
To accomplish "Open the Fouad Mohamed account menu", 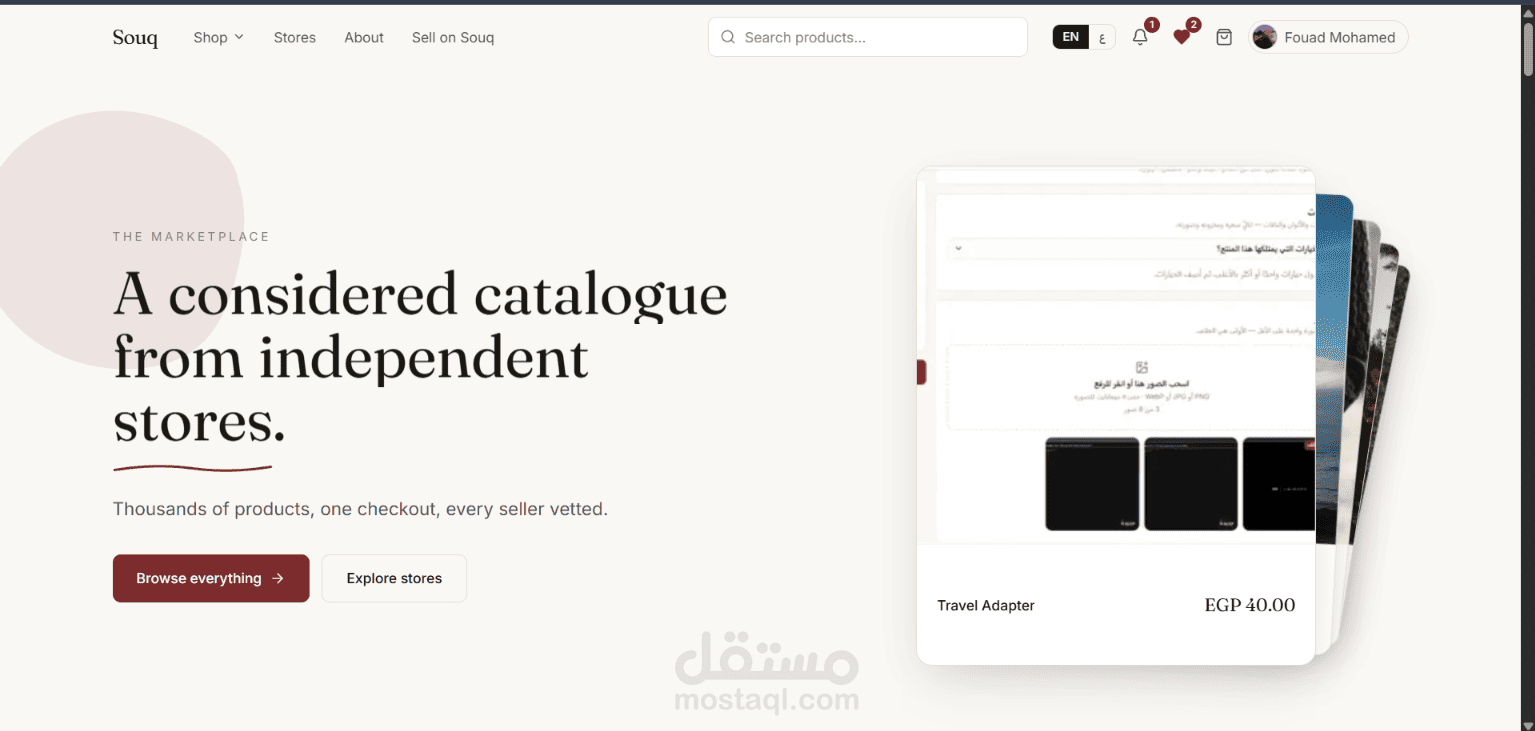I will point(1328,37).
